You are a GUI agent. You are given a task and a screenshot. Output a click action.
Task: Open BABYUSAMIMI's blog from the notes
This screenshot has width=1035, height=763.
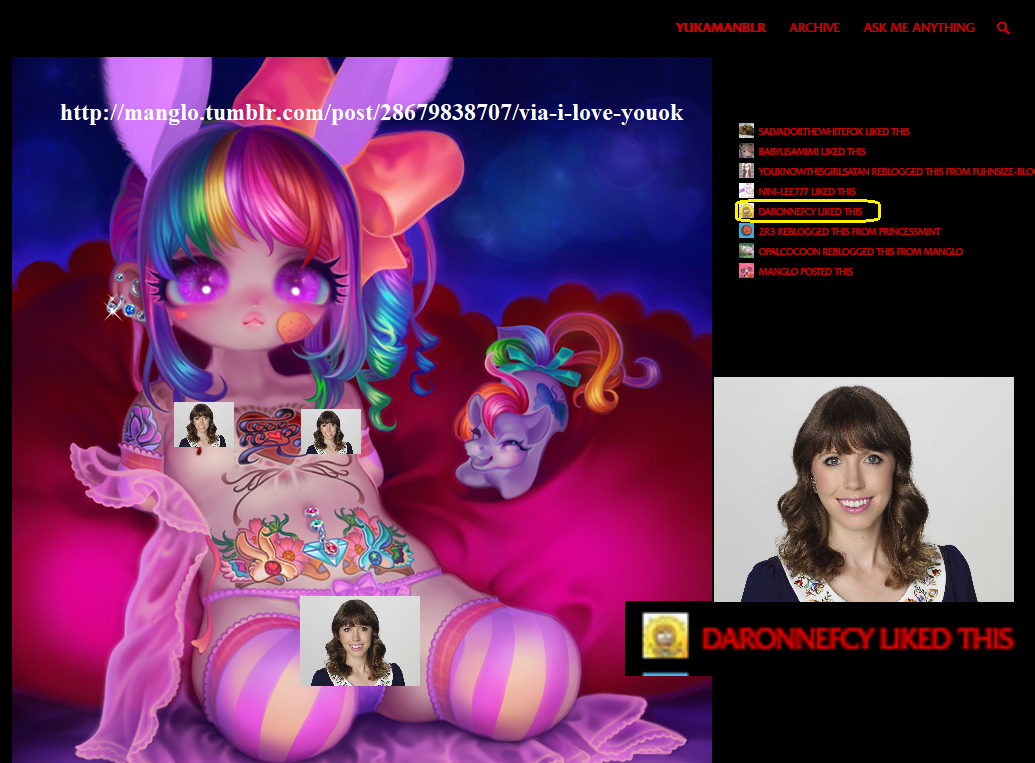[x=789, y=151]
